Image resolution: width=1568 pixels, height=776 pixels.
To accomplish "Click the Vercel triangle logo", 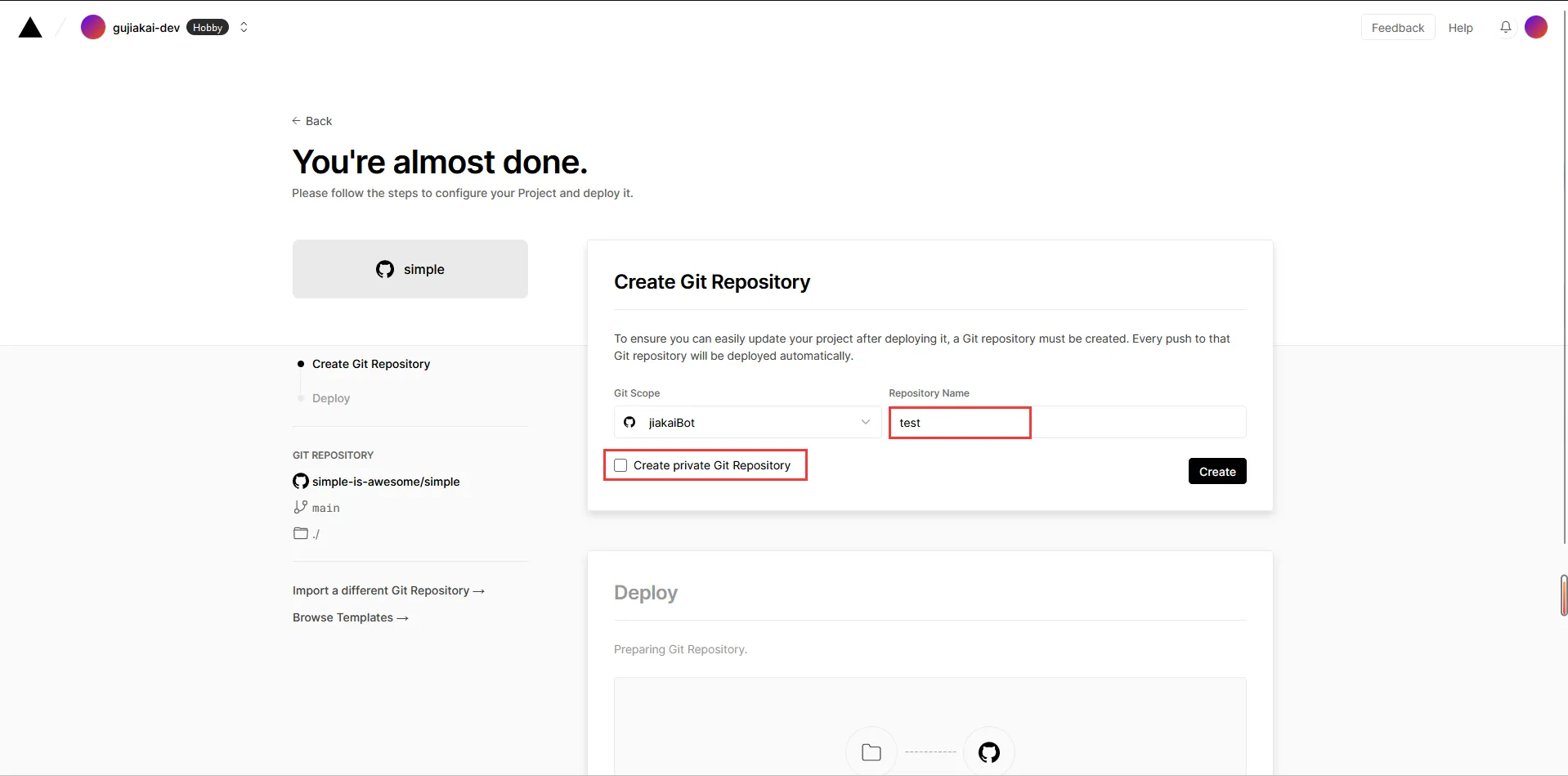I will point(30,28).
